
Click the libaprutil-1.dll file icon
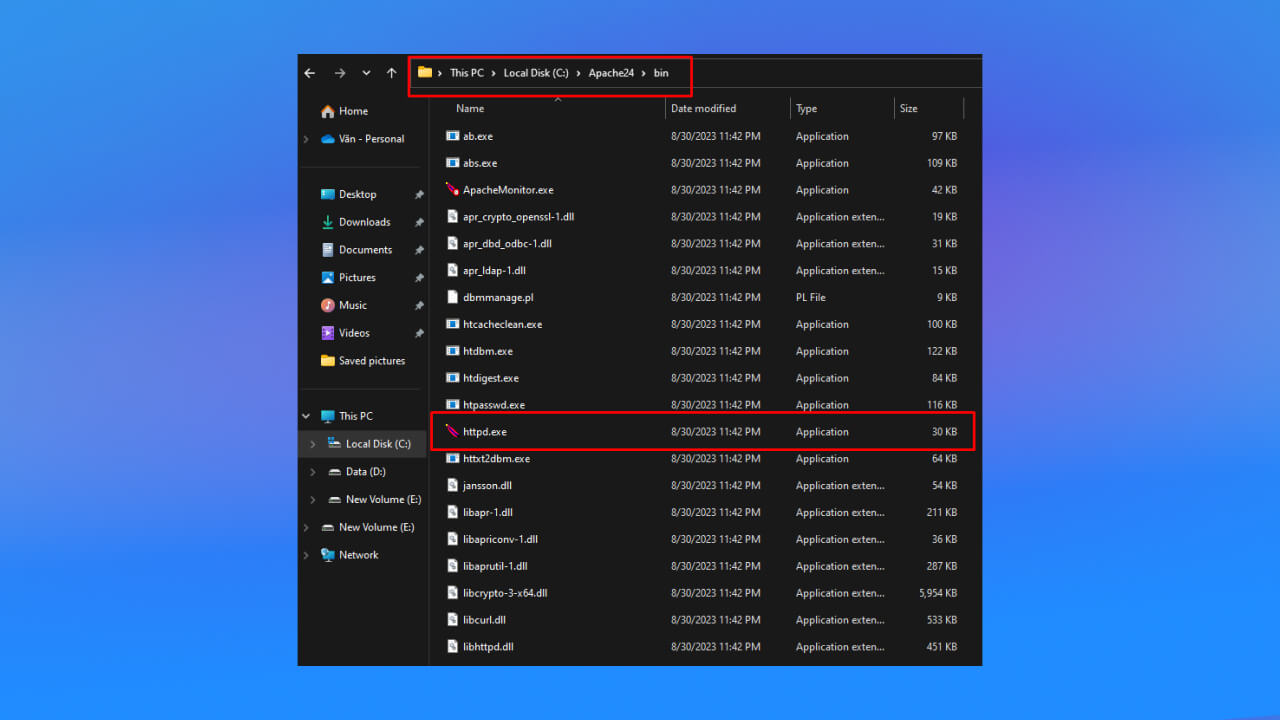tap(452, 566)
